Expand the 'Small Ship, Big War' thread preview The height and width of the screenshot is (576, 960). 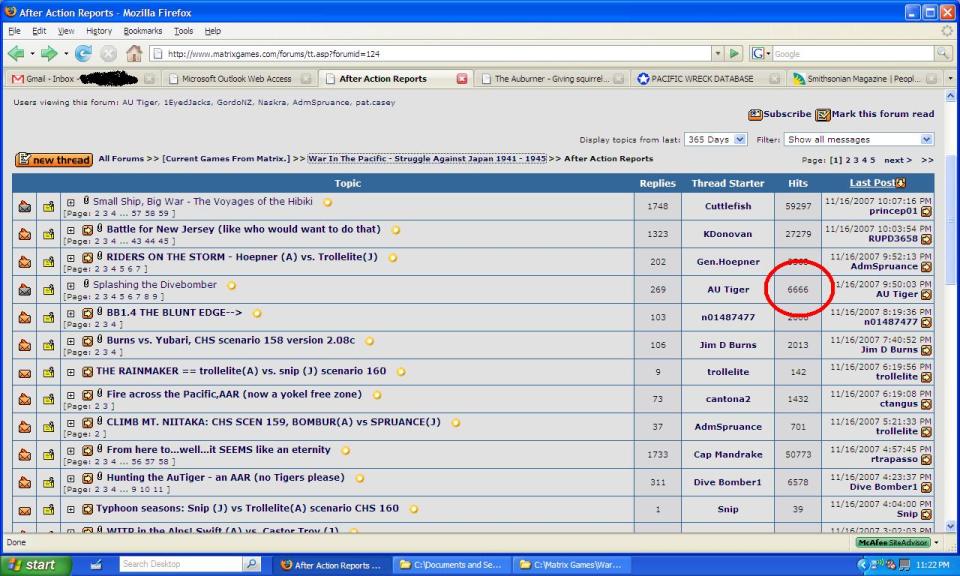70,202
